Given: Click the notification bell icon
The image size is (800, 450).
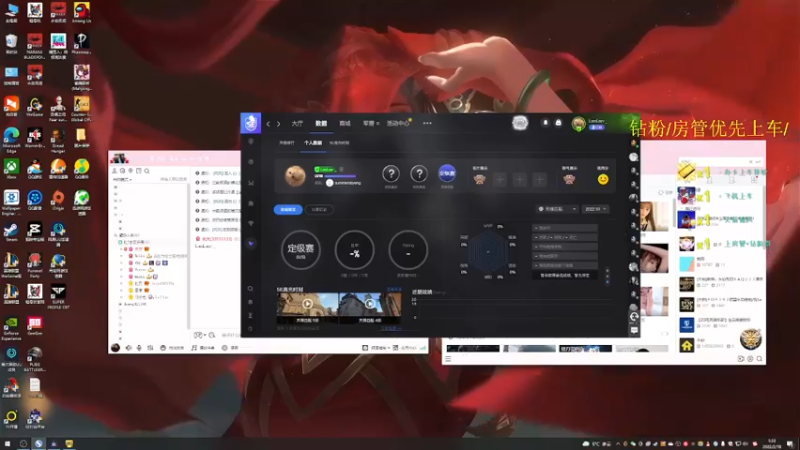Looking at the screenshot, I should point(545,123).
